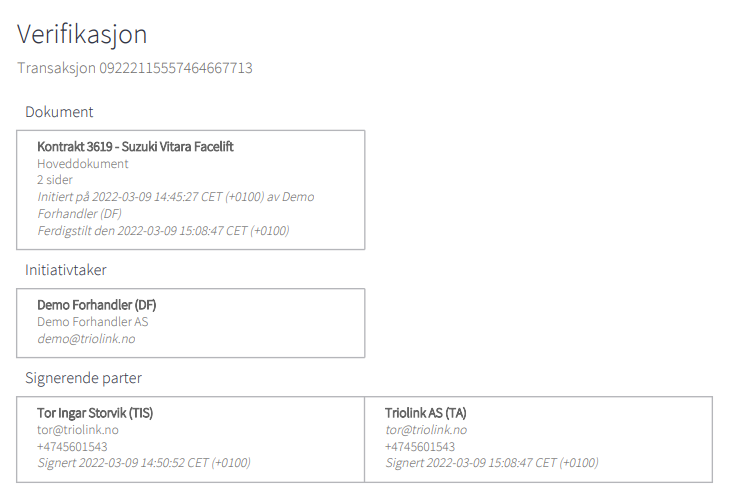The width and height of the screenshot is (741, 499).
Task: Click the Initiativtaker section heading
Action: click(66, 270)
